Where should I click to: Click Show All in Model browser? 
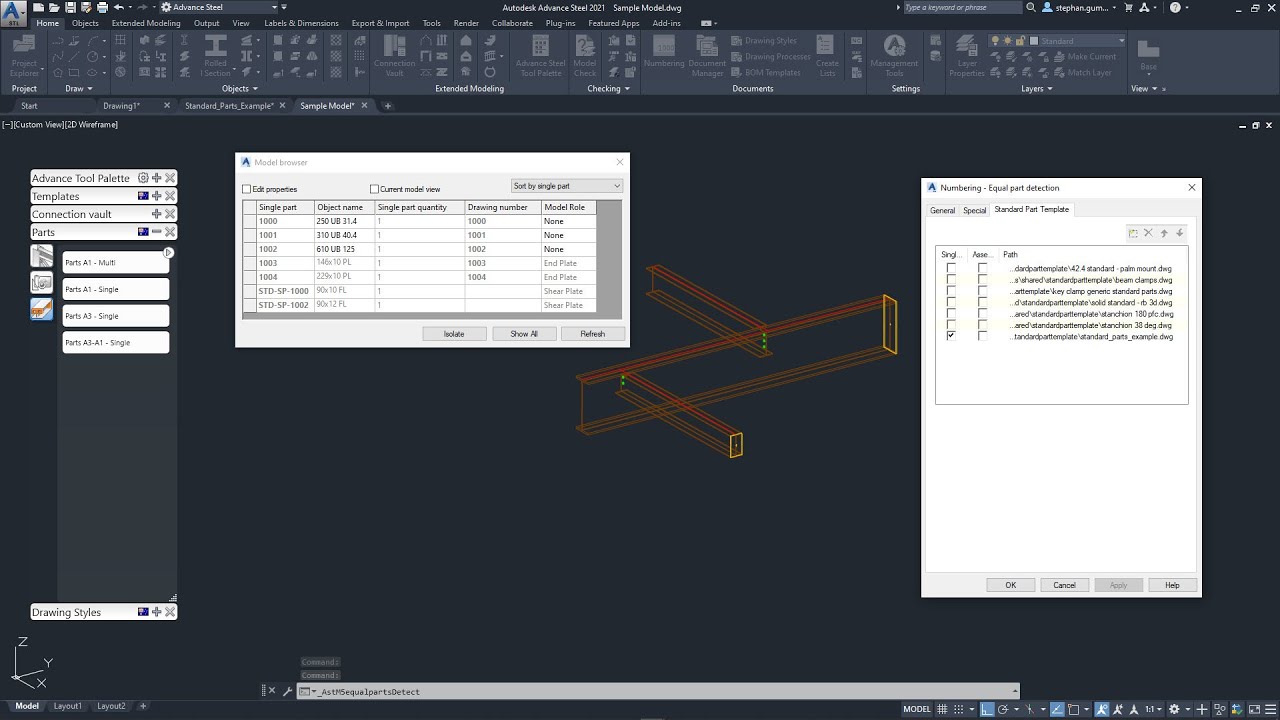click(524, 334)
